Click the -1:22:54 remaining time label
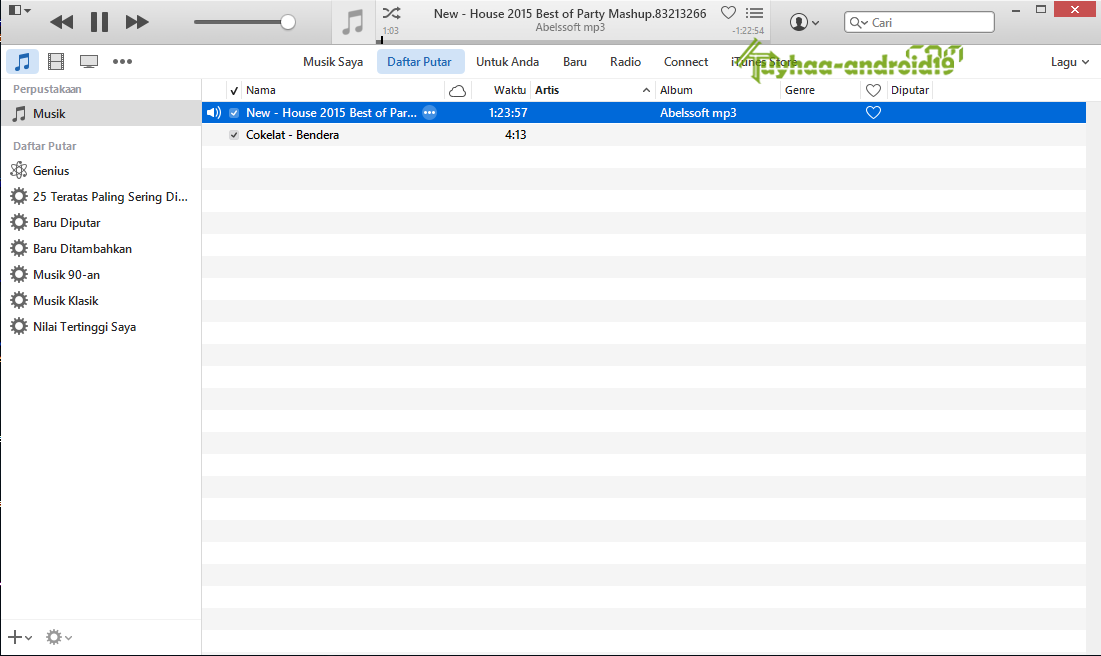This screenshot has height=656, width=1101. tap(748, 31)
